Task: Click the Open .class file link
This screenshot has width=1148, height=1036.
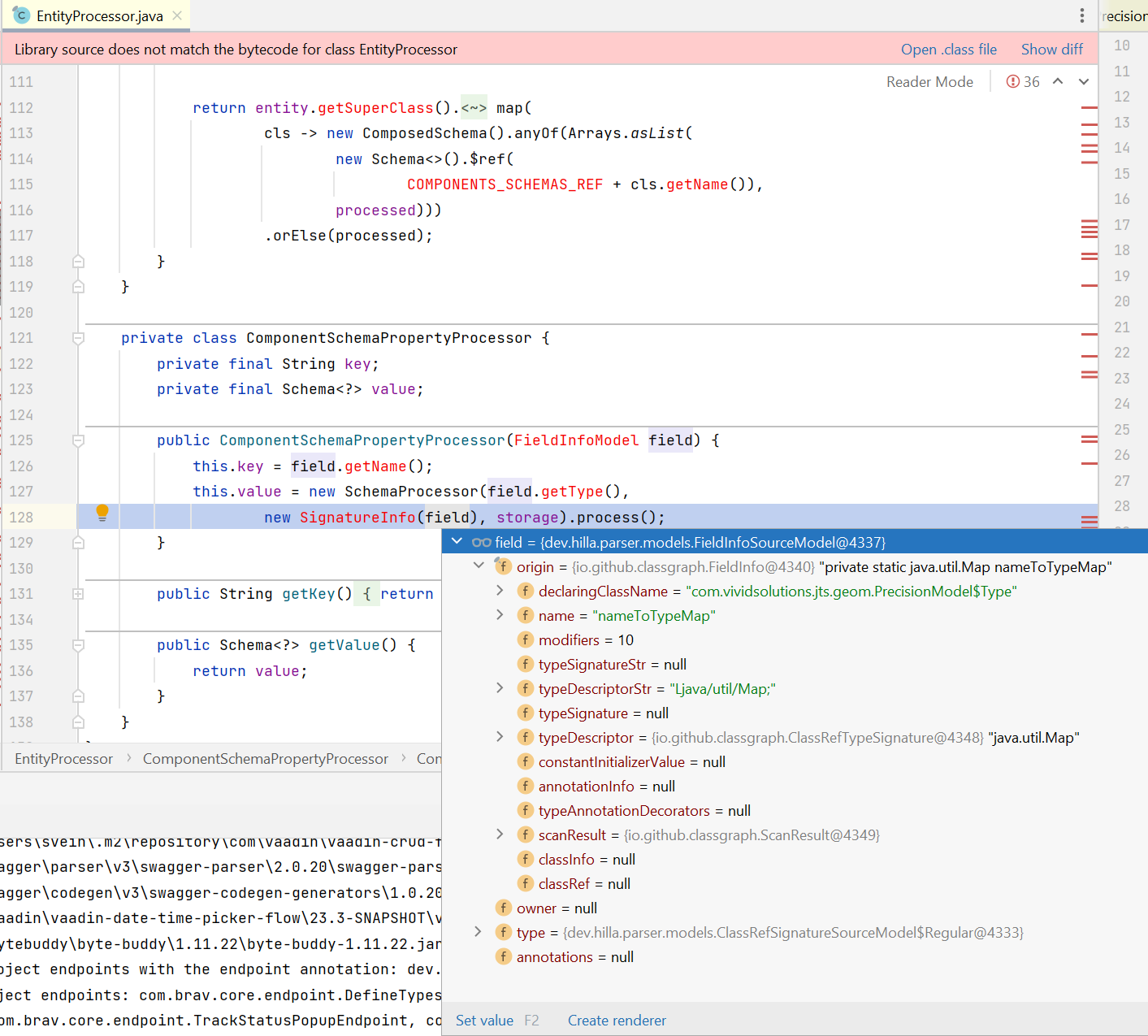Action: [947, 49]
